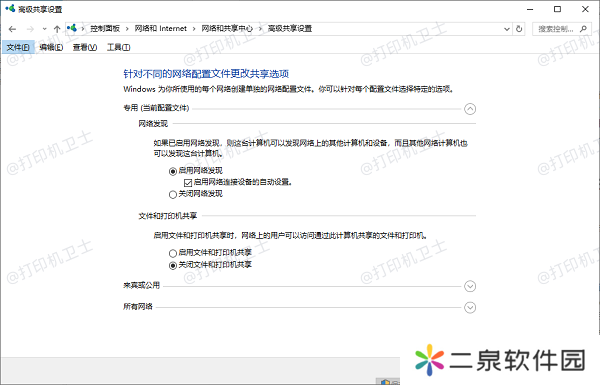
Task: Go up one level arrow
Action: tap(57, 29)
